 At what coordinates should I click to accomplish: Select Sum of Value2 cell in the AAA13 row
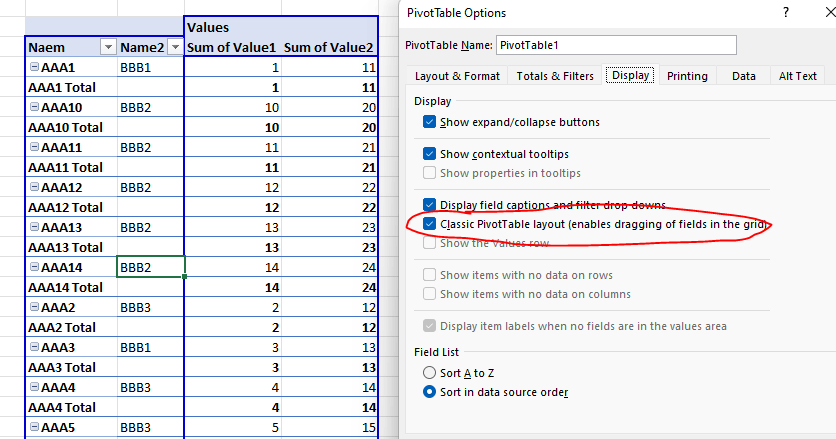329,227
